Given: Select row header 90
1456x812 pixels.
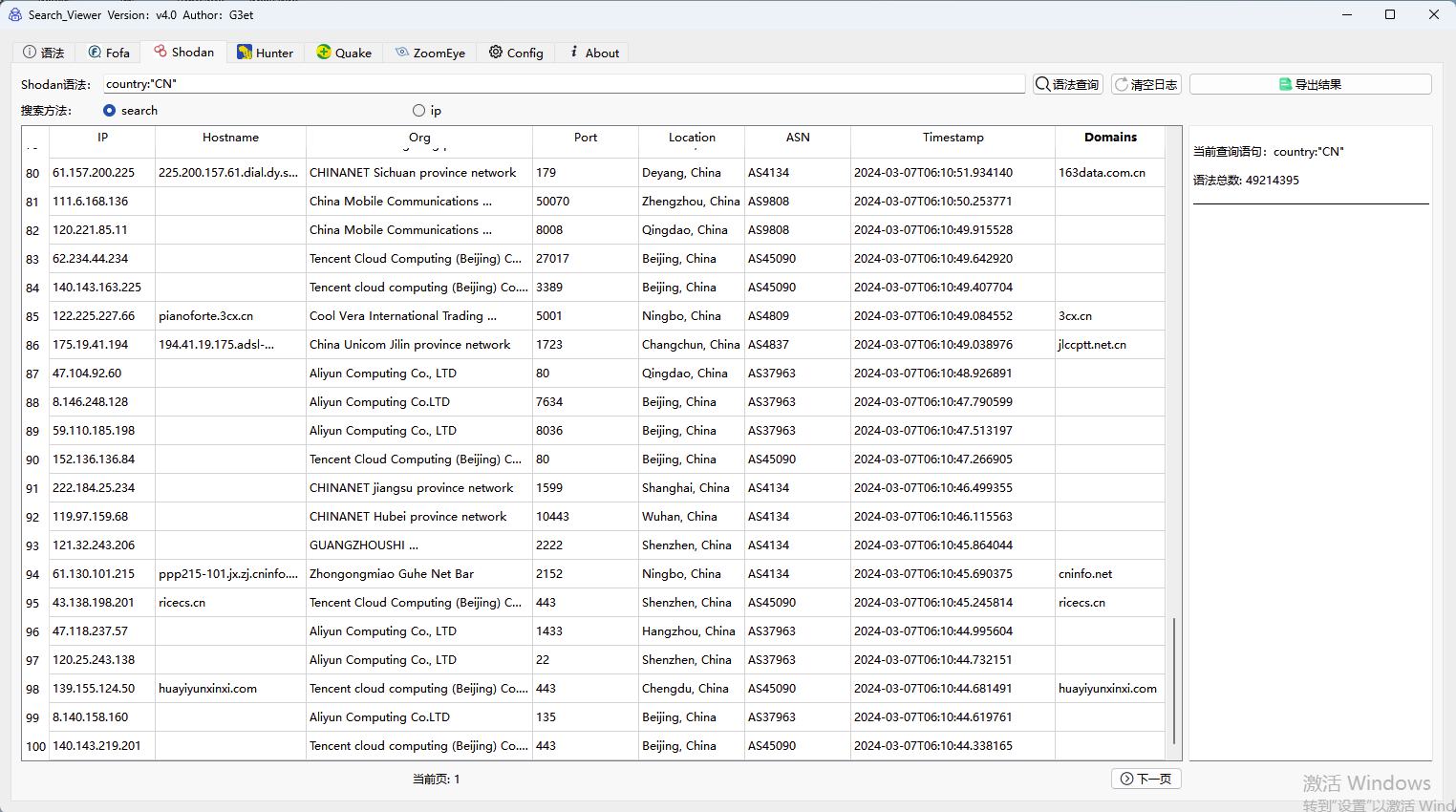Looking at the screenshot, I should click(34, 459).
